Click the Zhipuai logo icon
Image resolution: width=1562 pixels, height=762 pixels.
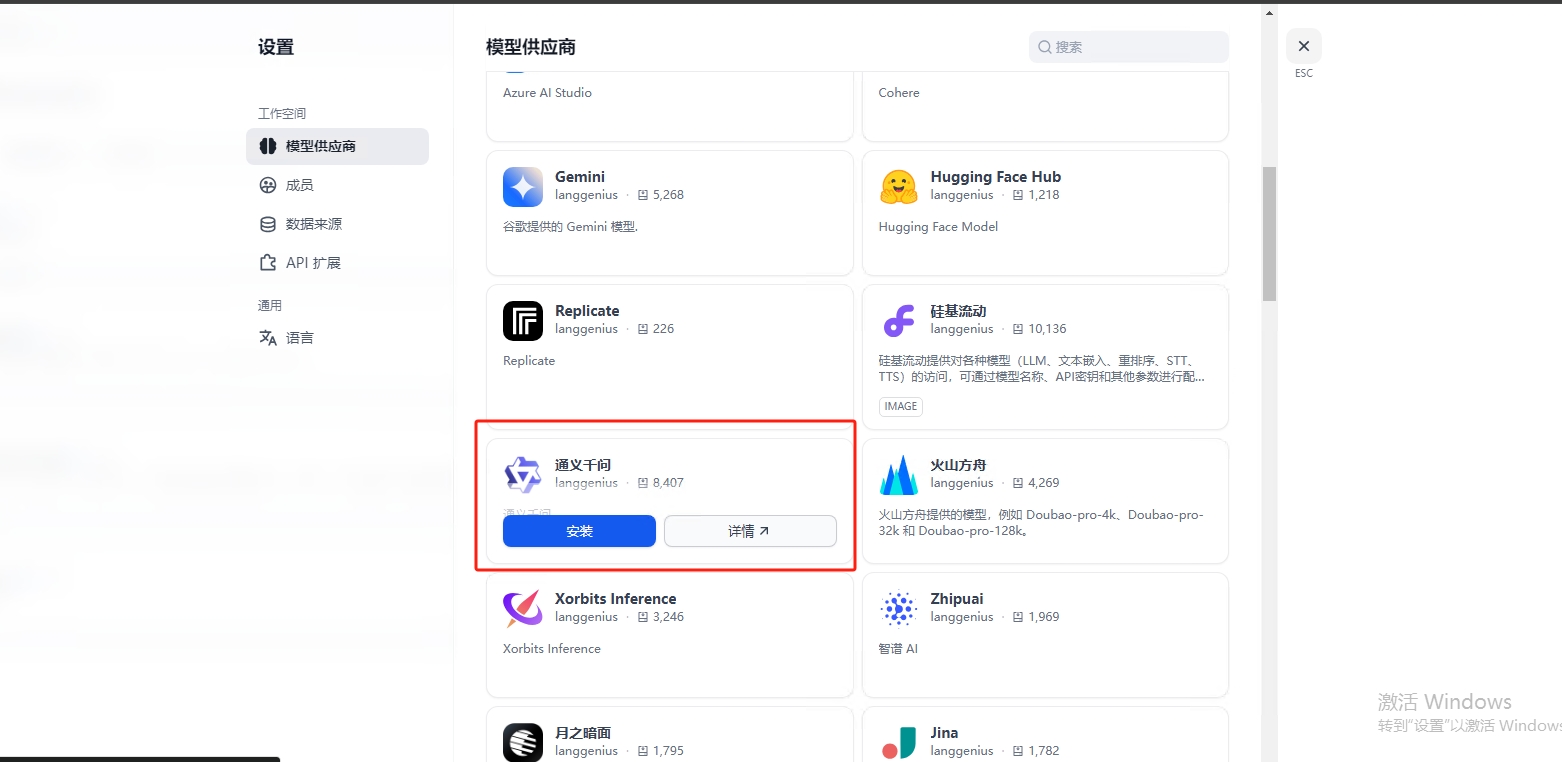pos(898,609)
